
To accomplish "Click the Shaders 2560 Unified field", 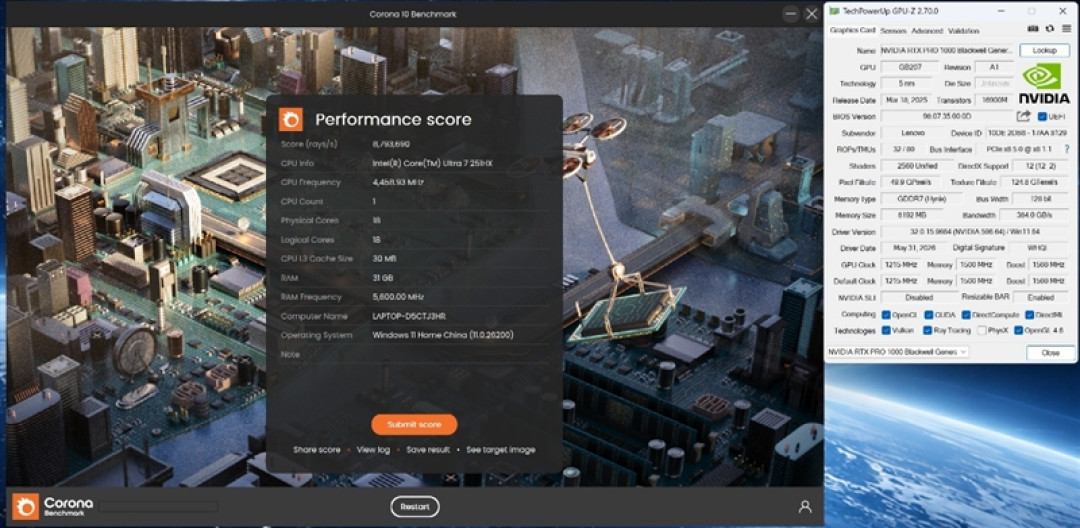I will (x=918, y=166).
